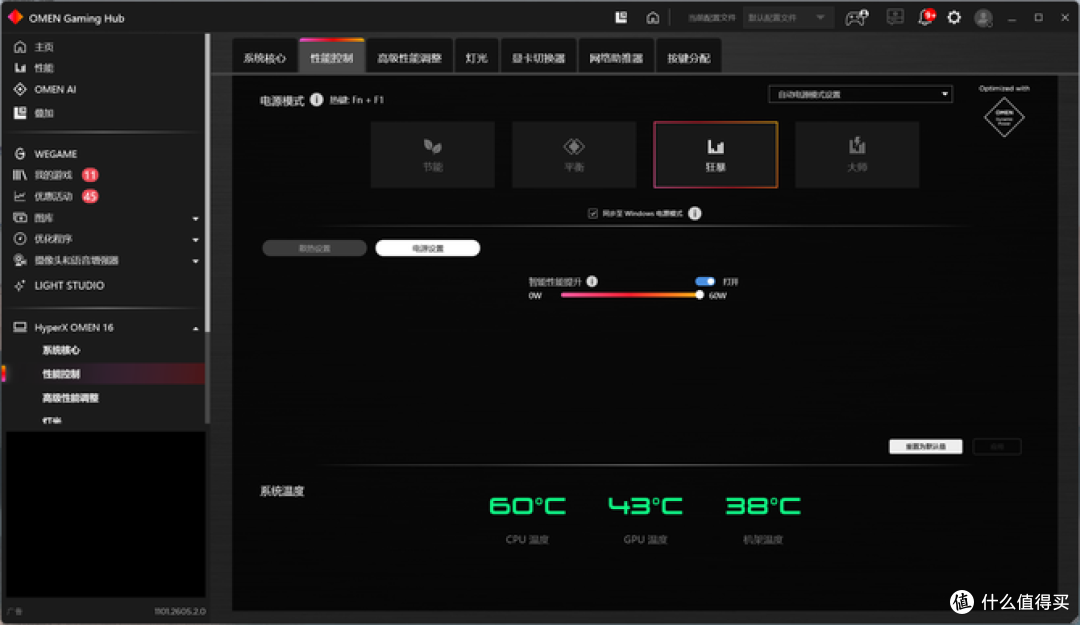Switch to the 散热设置 thermal settings pill

pos(315,248)
